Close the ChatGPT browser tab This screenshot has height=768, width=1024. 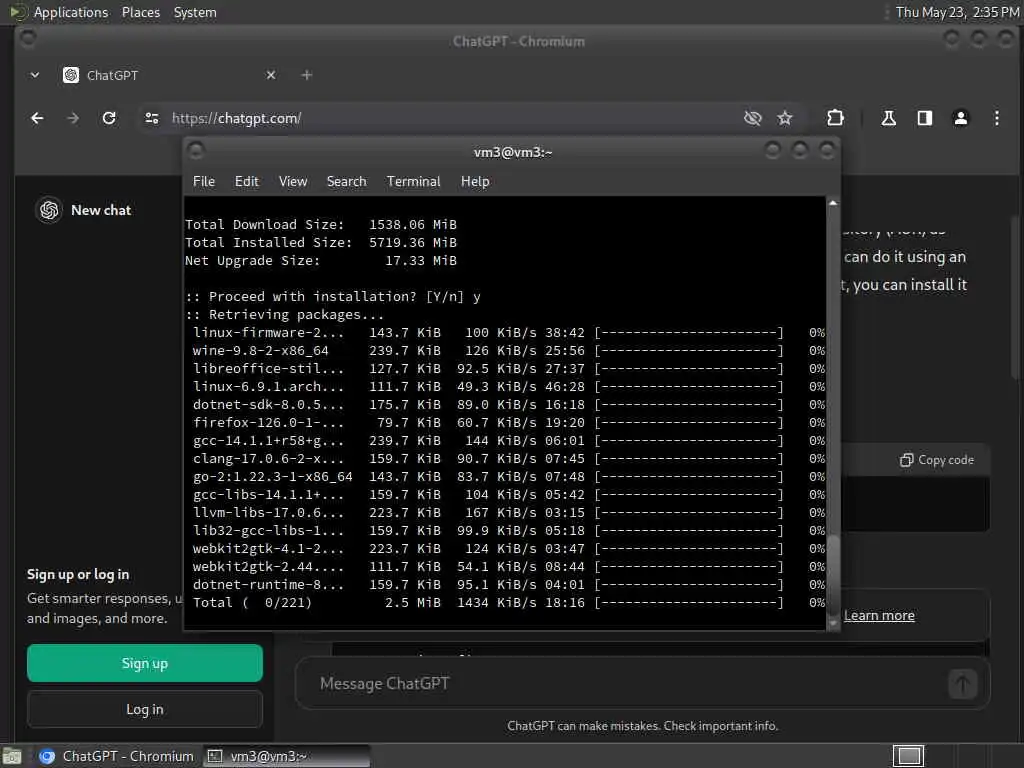[271, 75]
